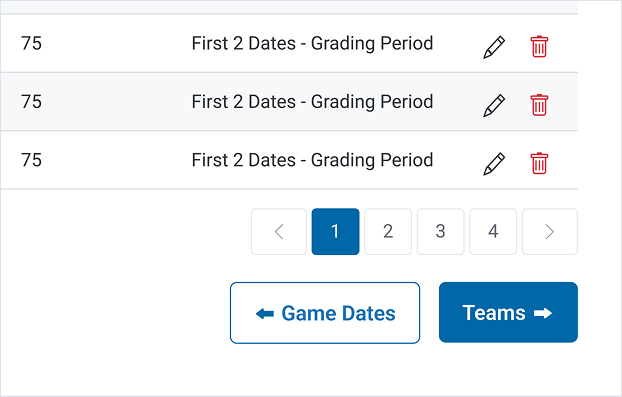Go to next page with right chevron
Viewport: 622px width, 397px height.
[x=550, y=232]
